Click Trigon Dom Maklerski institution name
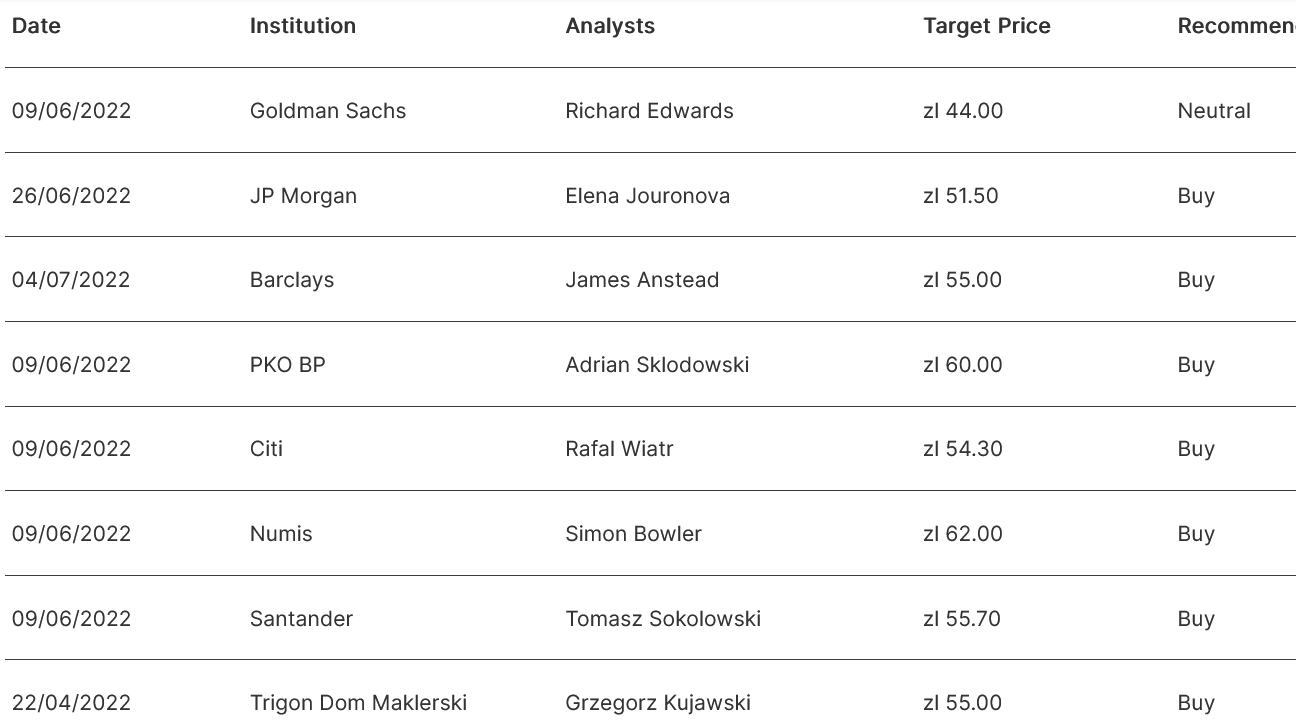Screen dimensions: 1298x727 [358, 703]
